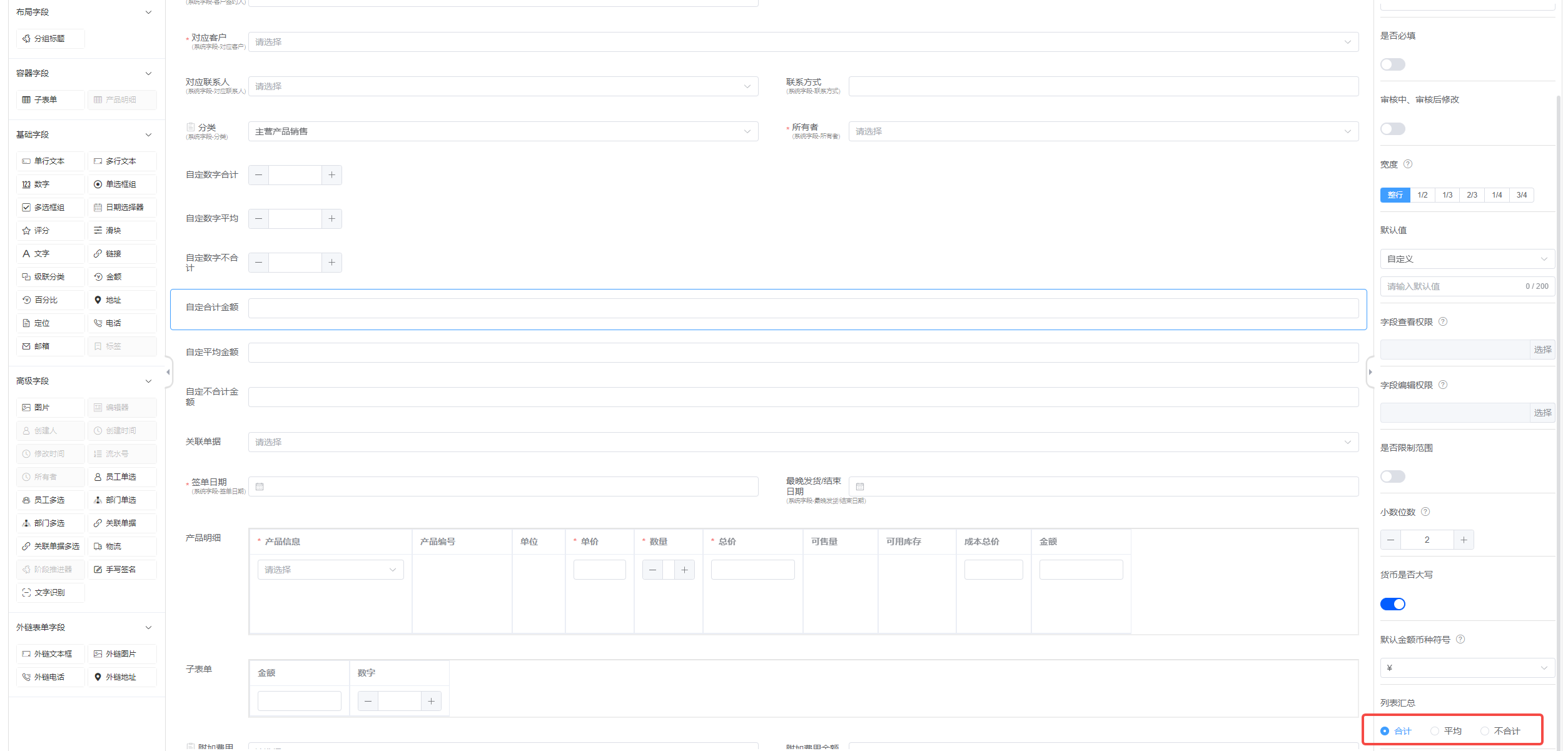Set width to 3/4
The image size is (1568, 751).
pyautogui.click(x=1522, y=195)
